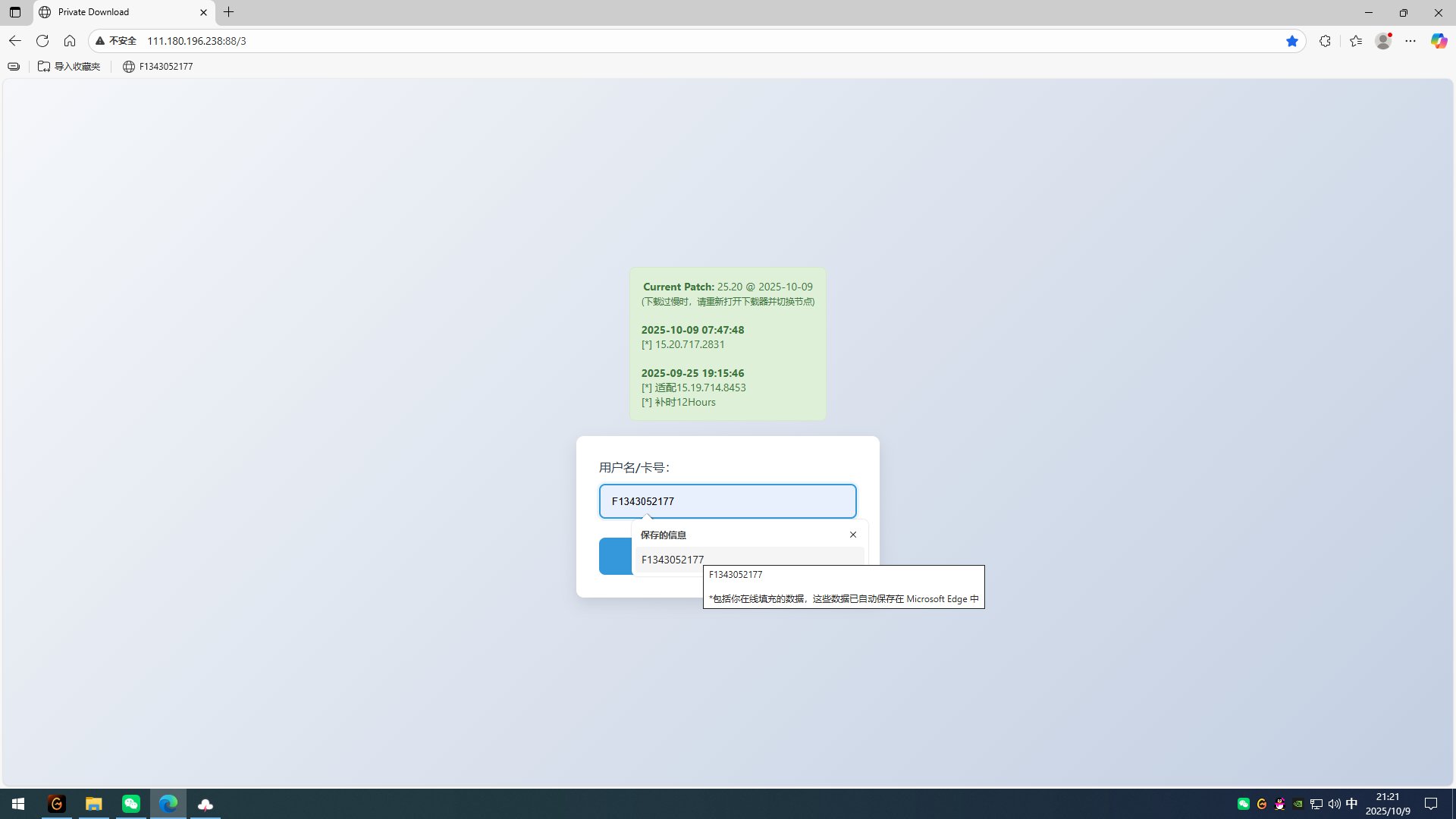Open a new browser tab

228,12
